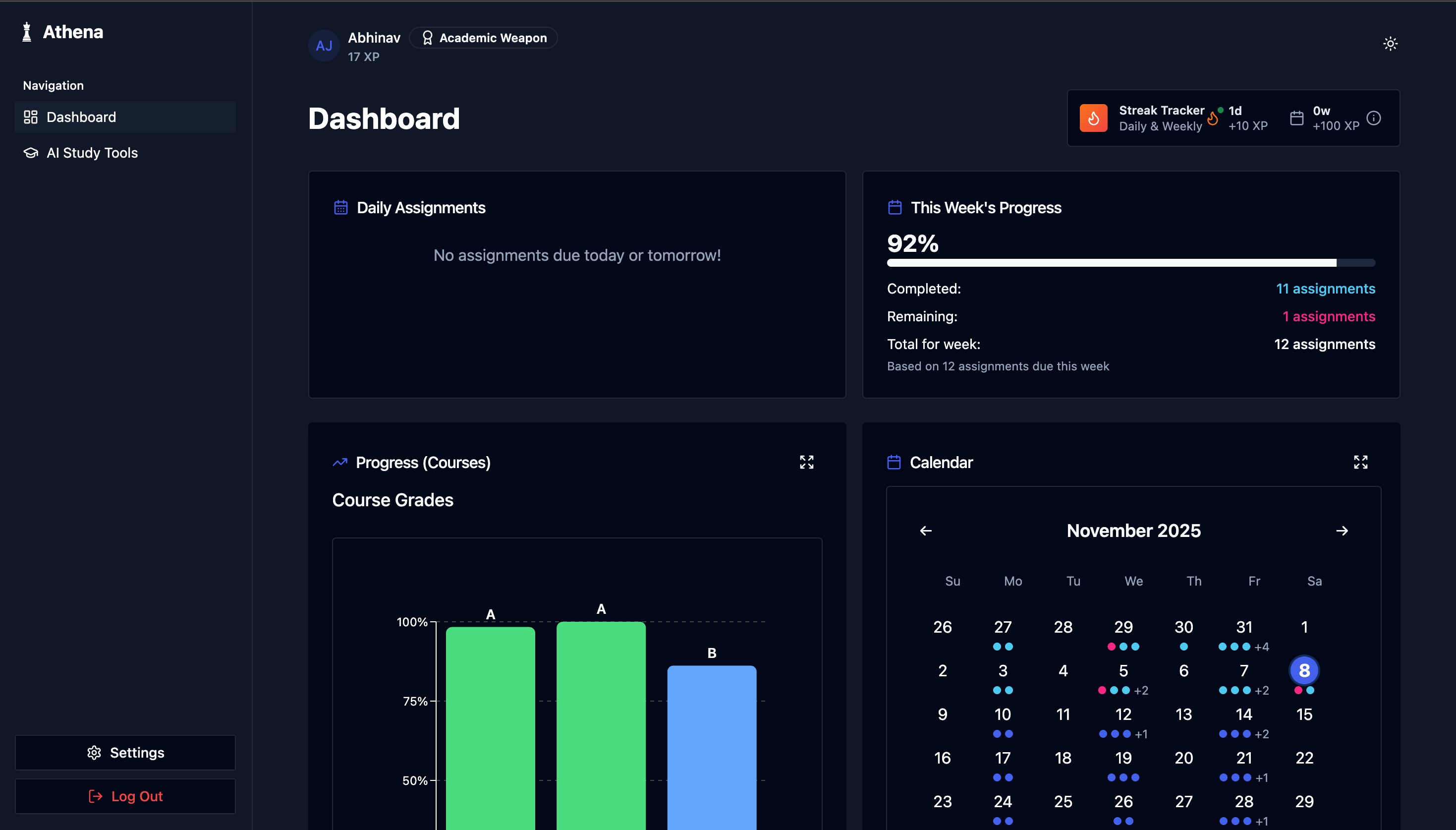Toggle the light/dark theme sun icon
The image size is (1456, 830).
point(1390,44)
